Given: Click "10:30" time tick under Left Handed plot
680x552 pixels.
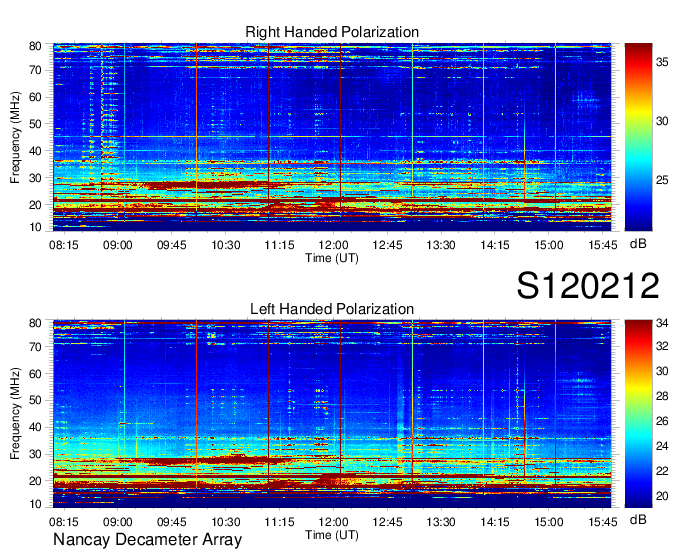Looking at the screenshot, I should coord(226,522).
